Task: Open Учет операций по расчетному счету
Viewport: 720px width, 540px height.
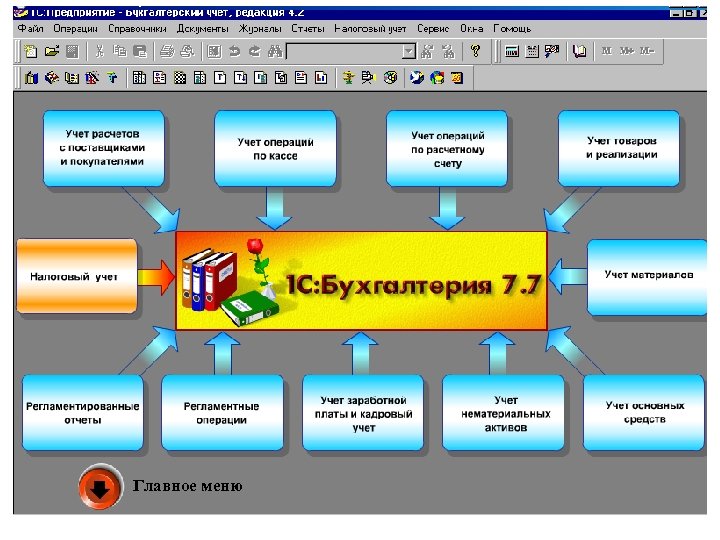Action: pos(447,148)
